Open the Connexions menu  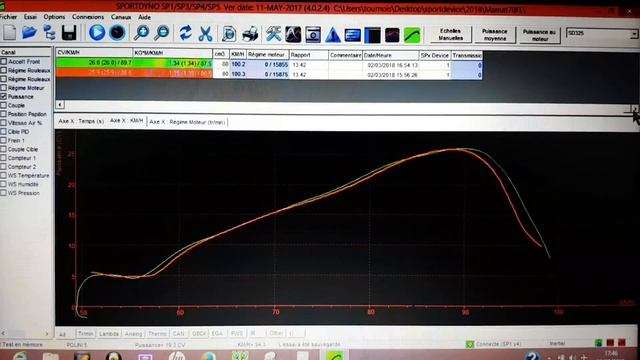[88, 17]
